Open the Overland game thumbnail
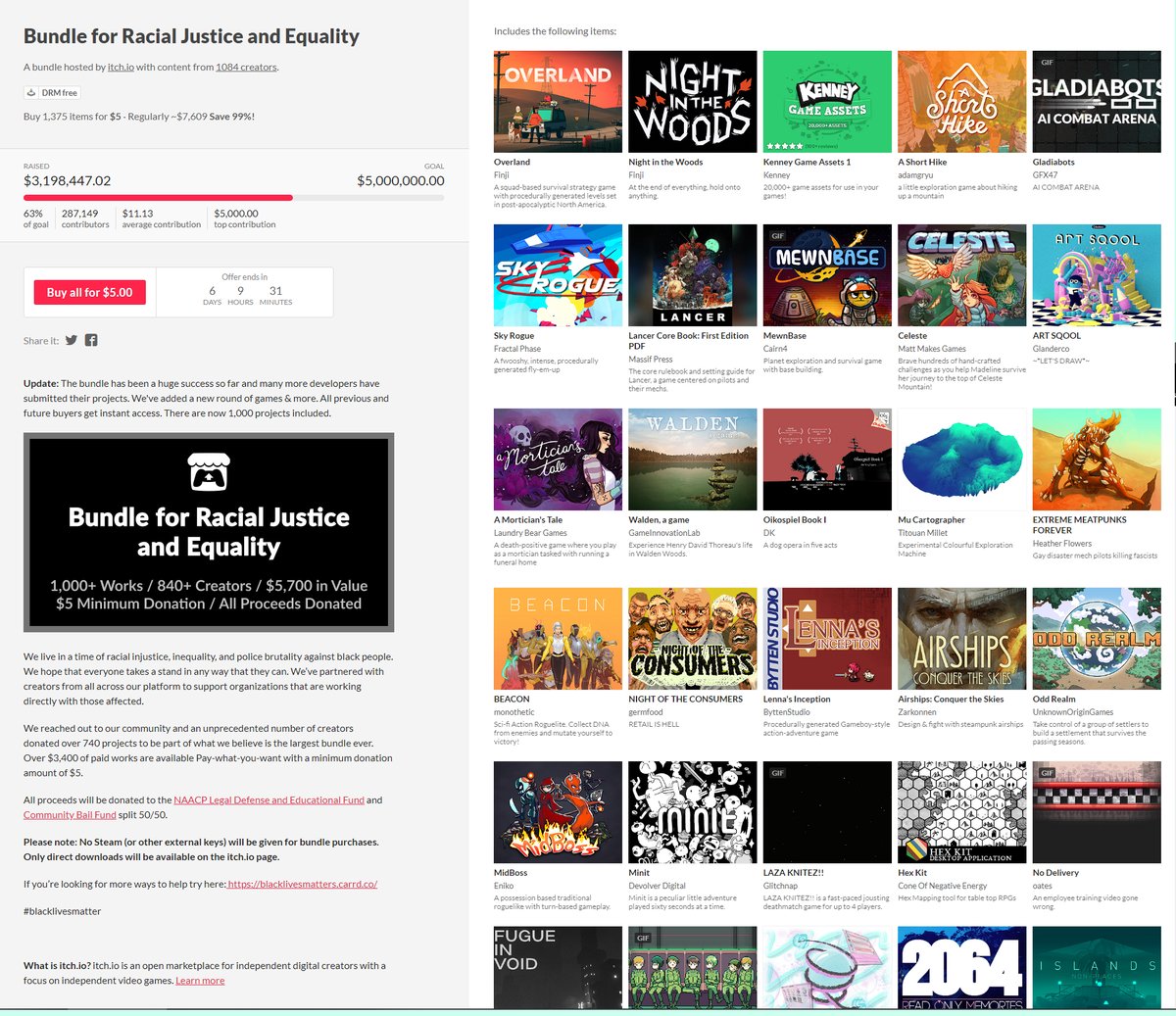Image resolution: width=1176 pixels, height=1016 pixels. click(558, 102)
